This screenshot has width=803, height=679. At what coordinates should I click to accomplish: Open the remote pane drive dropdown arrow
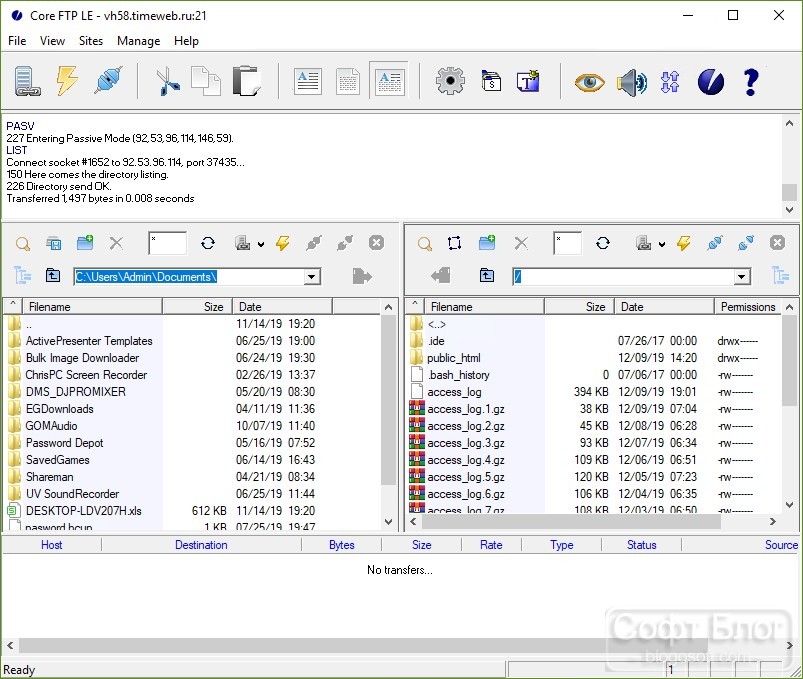click(662, 244)
